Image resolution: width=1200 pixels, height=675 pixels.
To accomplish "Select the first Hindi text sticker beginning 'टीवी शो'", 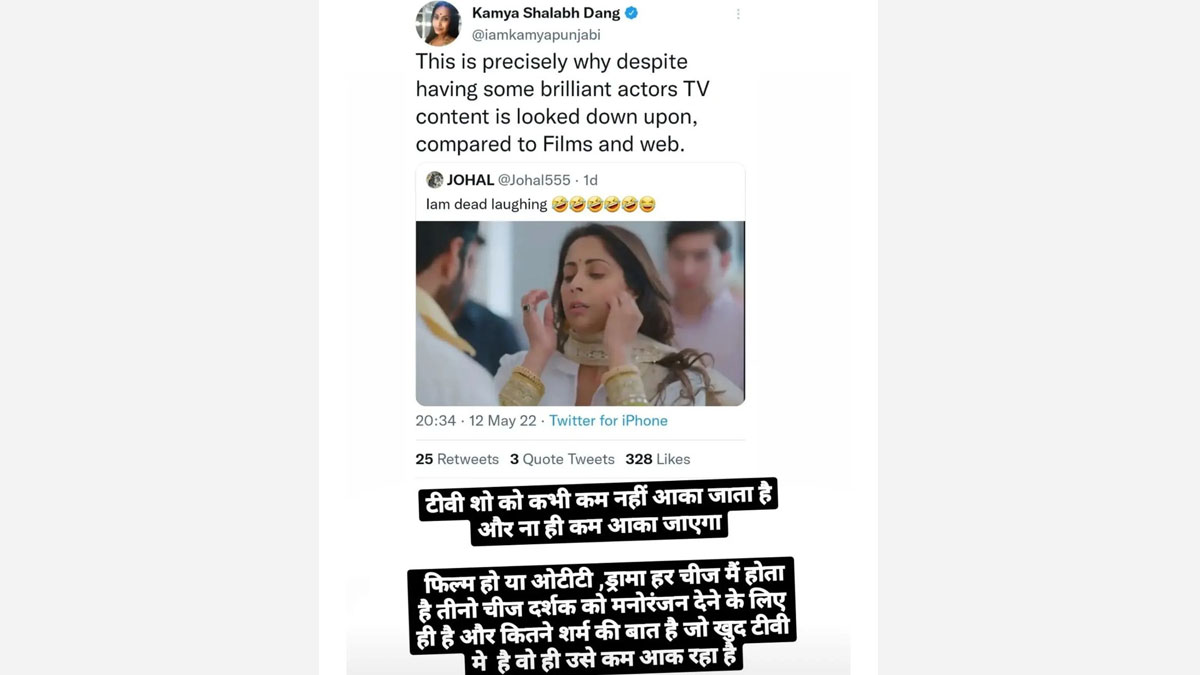I will point(598,511).
